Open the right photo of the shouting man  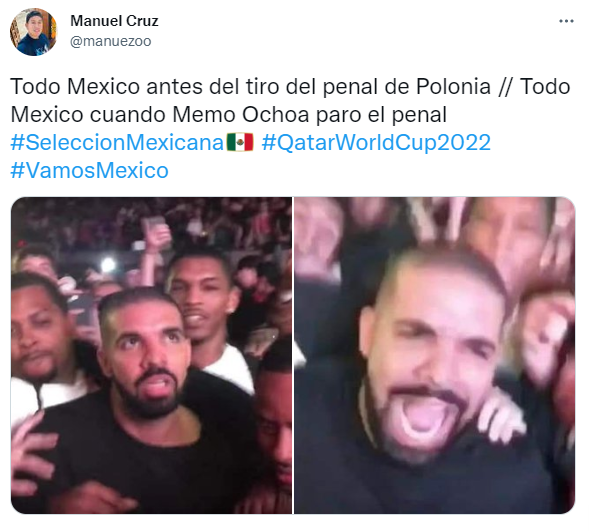pyautogui.click(x=434, y=355)
